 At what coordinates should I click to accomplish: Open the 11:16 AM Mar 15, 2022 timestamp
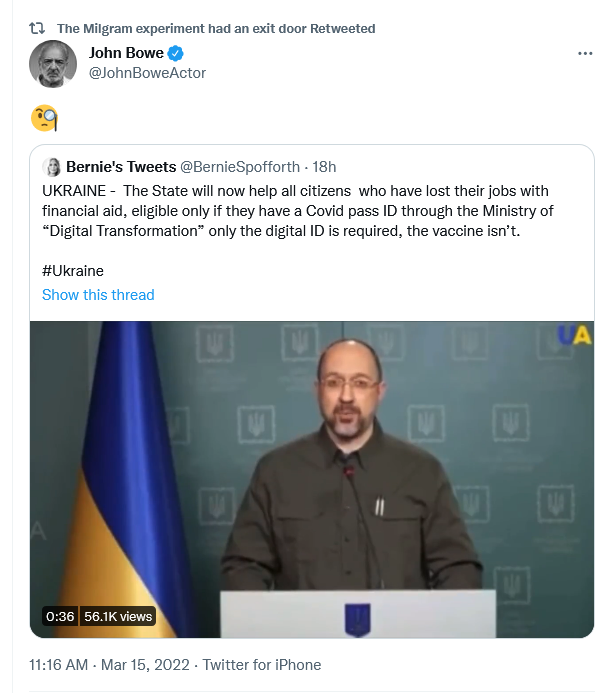tap(109, 665)
